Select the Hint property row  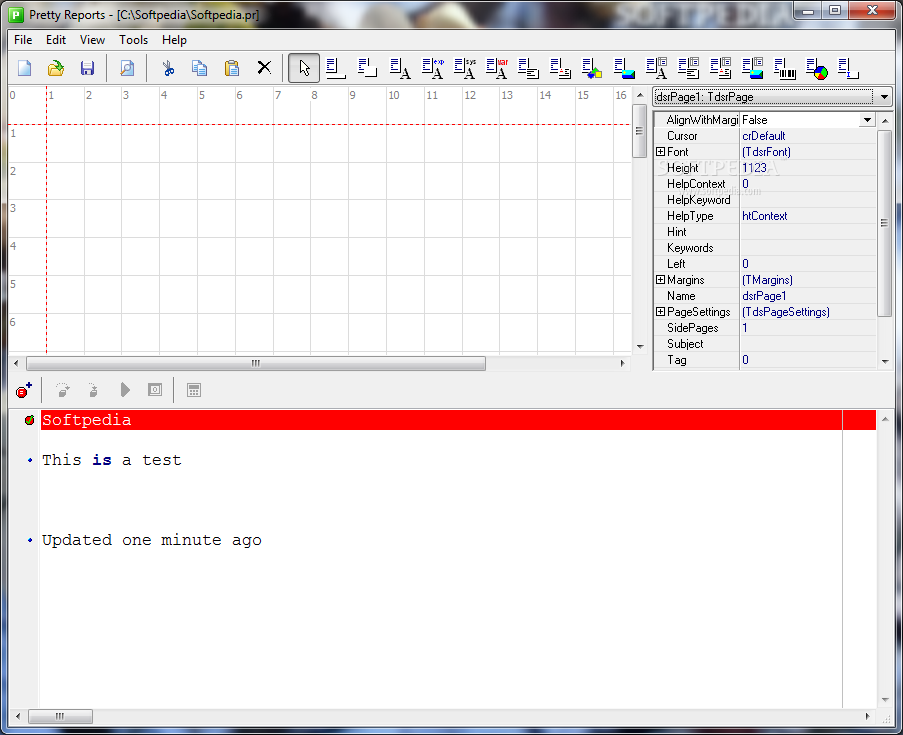pyautogui.click(x=765, y=232)
